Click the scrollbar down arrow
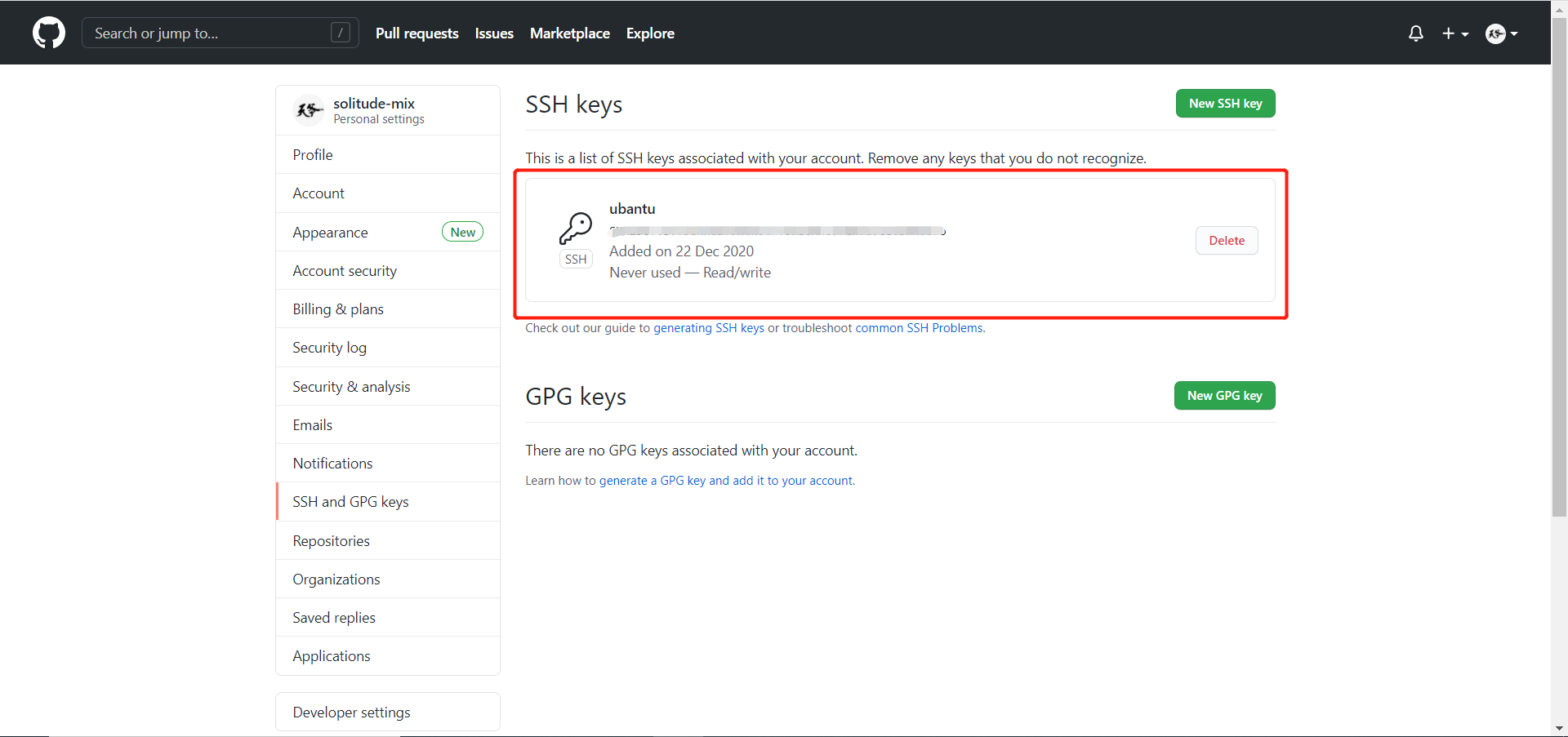 click(1559, 728)
